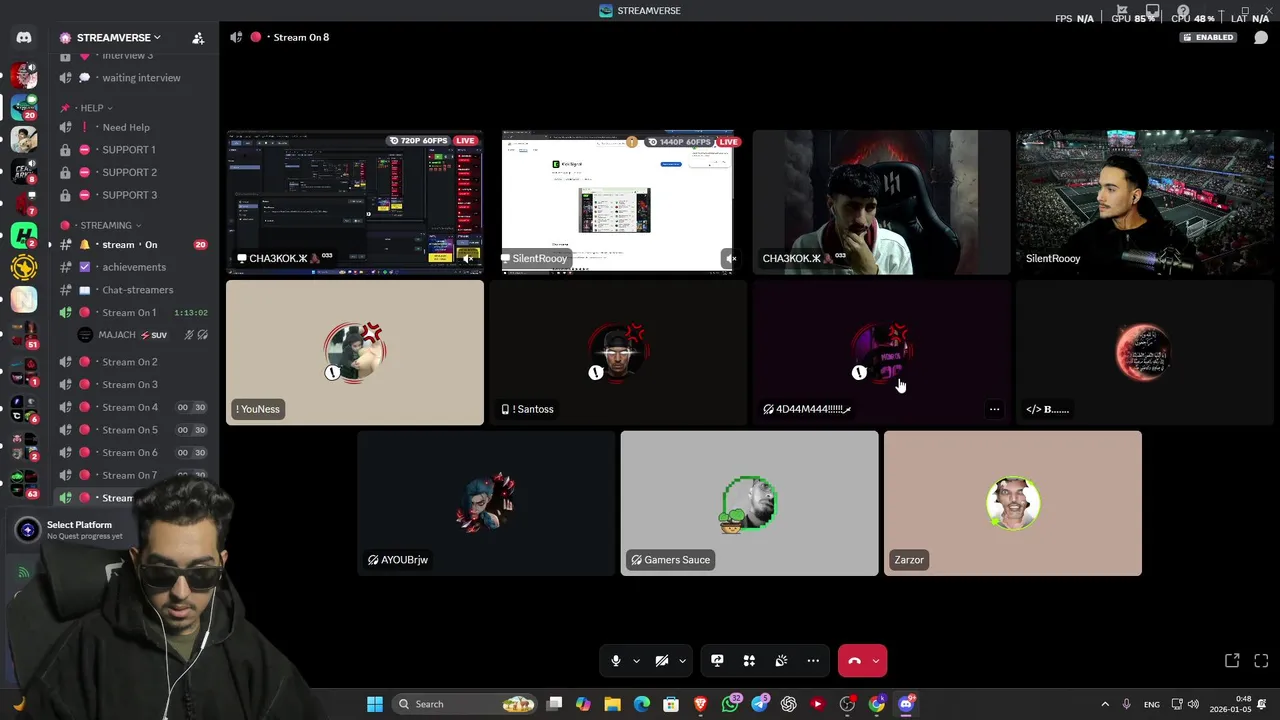This screenshot has width=1280, height=720.
Task: Focus CHA3KOK's webcam video tile
Action: point(882,202)
